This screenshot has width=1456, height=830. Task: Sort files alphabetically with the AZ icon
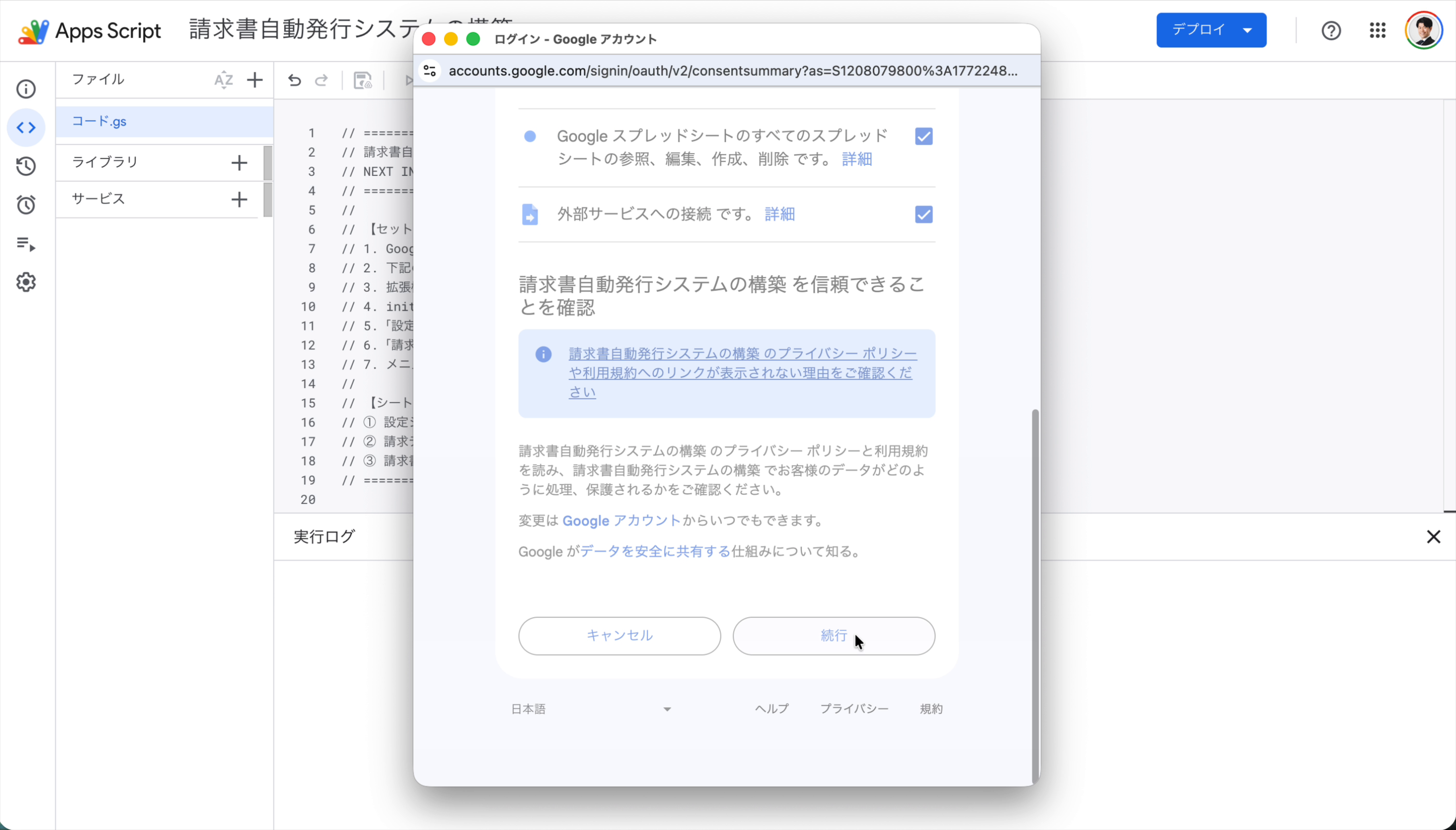pyautogui.click(x=223, y=81)
